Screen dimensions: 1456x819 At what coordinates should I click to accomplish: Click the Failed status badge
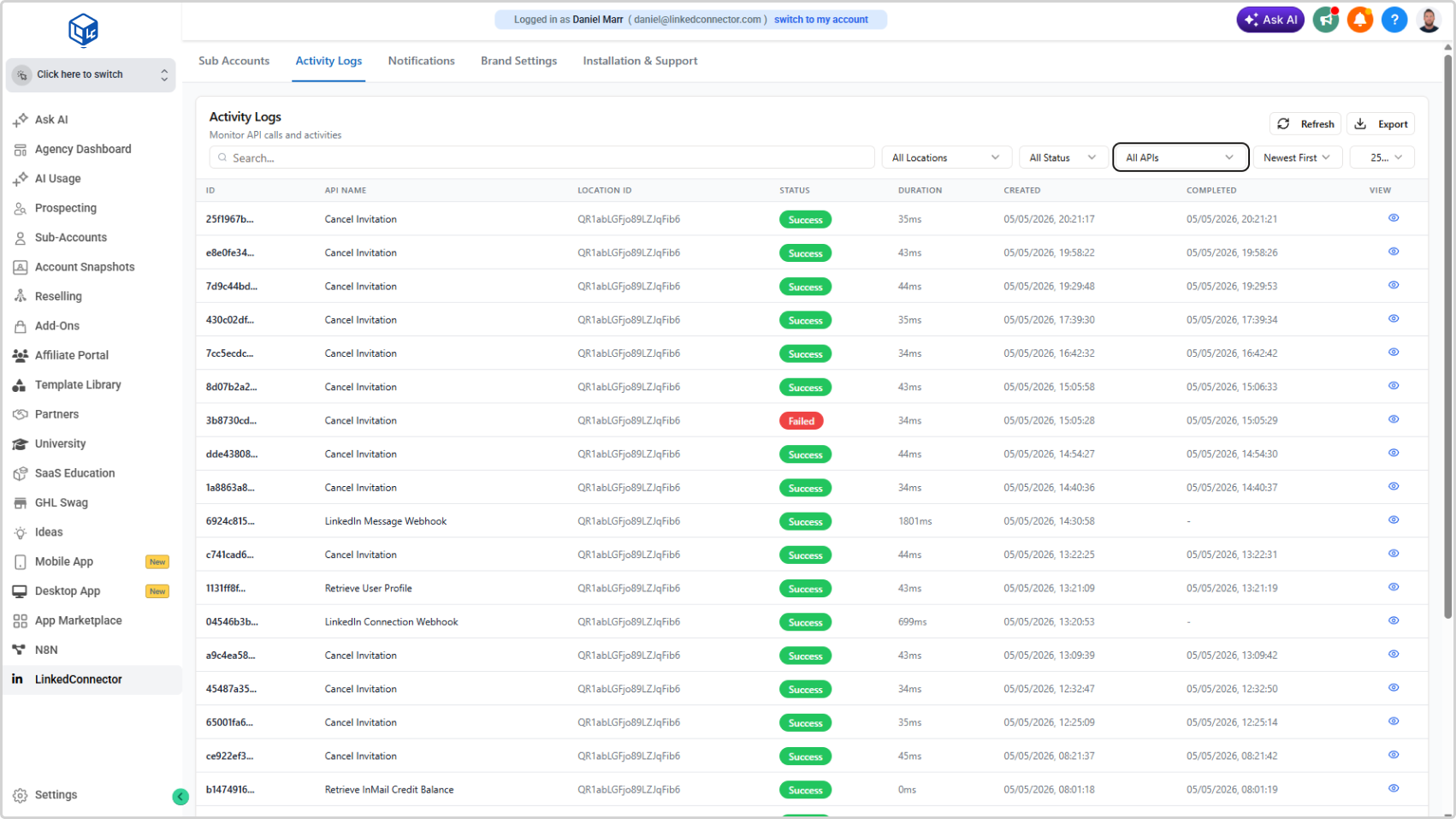click(x=802, y=421)
